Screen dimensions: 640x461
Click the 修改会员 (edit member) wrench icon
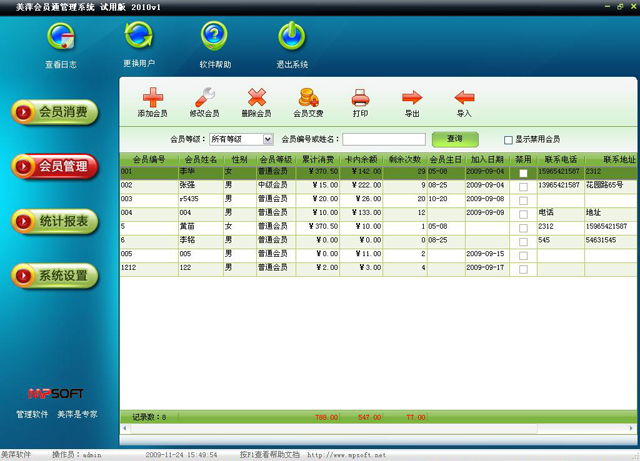(x=205, y=98)
